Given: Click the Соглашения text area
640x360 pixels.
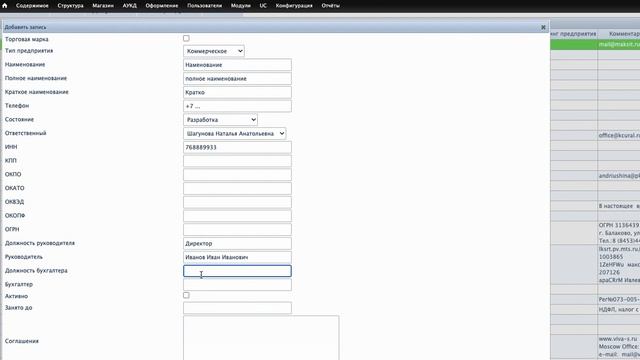Looking at the screenshot, I should (x=261, y=338).
